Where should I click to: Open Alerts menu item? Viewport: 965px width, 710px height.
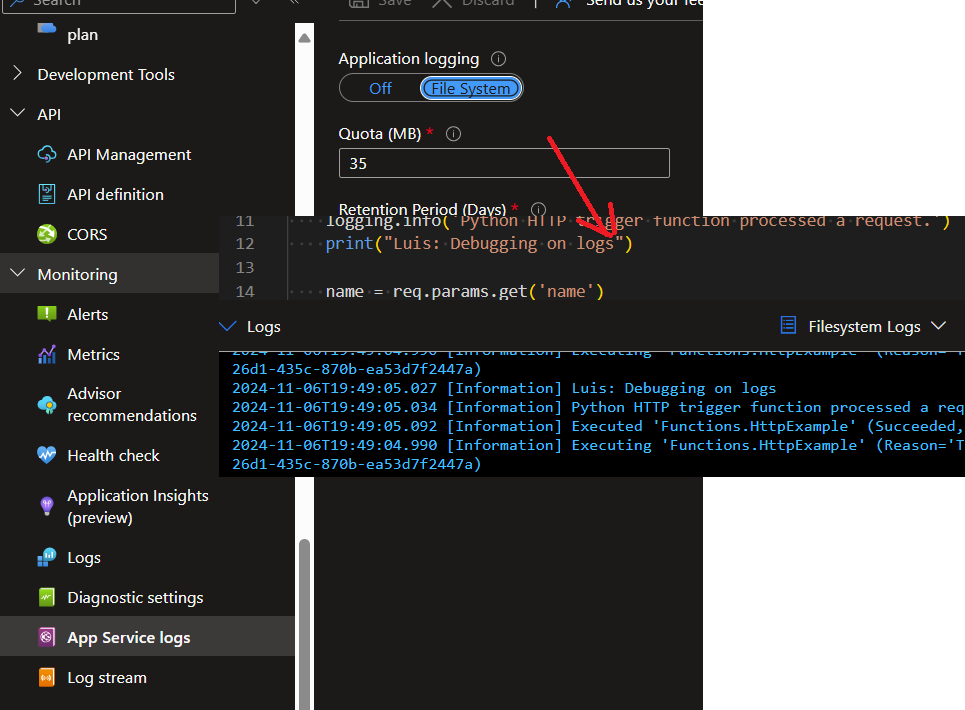88,314
